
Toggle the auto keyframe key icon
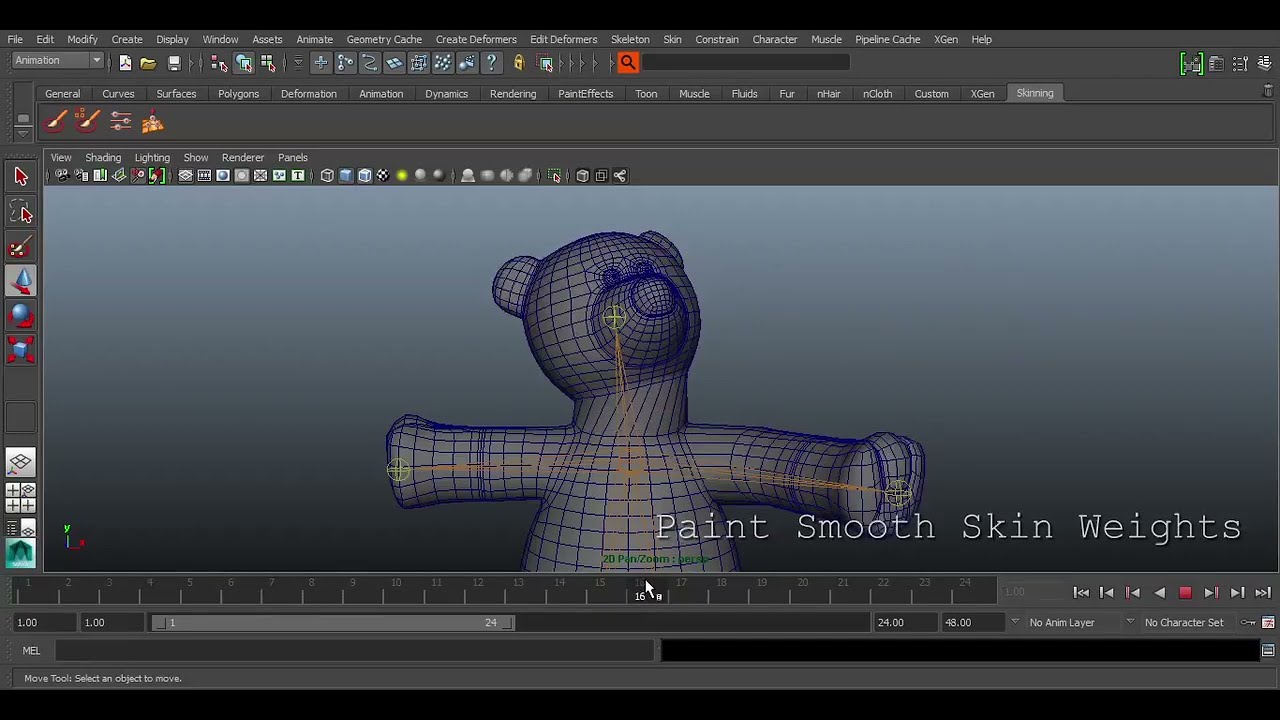(x=1248, y=622)
